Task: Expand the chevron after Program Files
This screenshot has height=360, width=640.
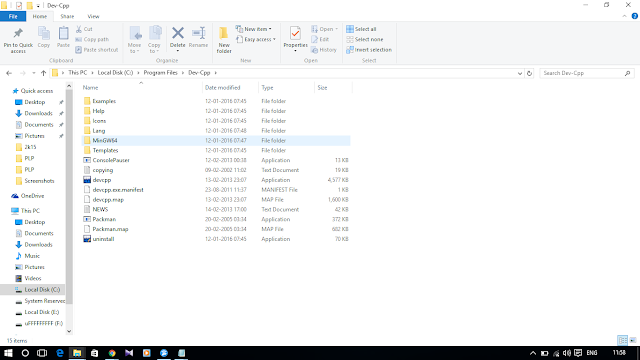Action: click(x=183, y=73)
